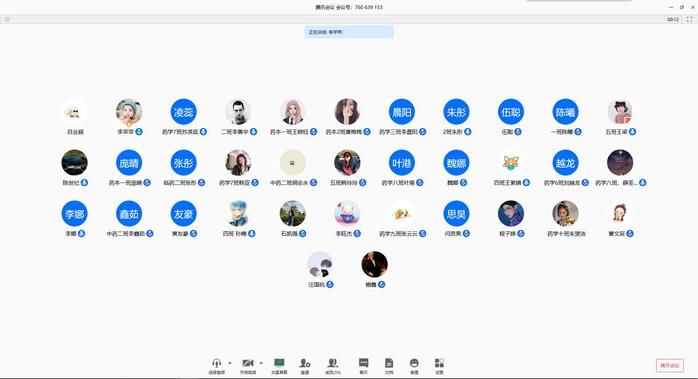The image size is (698, 379).
Task: Select the 凌蕊 blue avatar
Action: click(x=183, y=112)
